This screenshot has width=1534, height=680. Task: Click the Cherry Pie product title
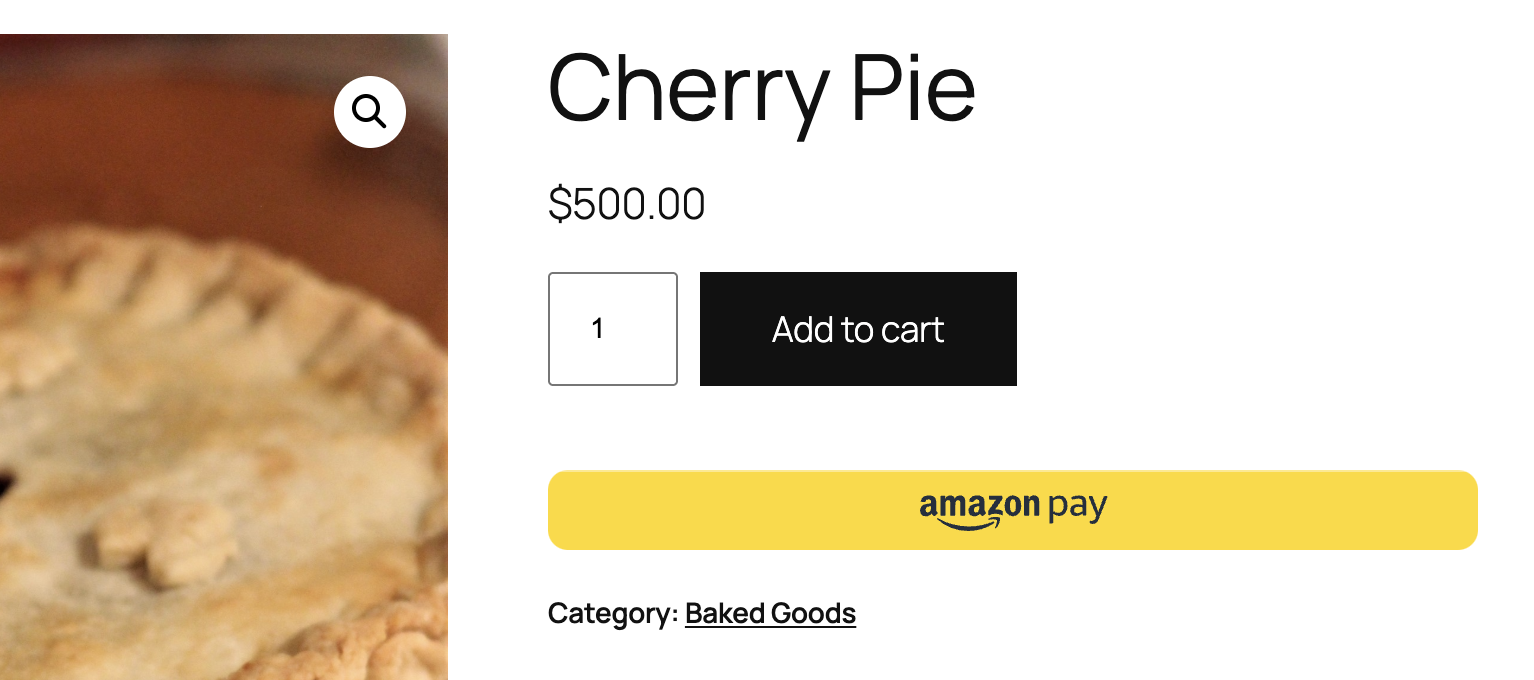(761, 88)
